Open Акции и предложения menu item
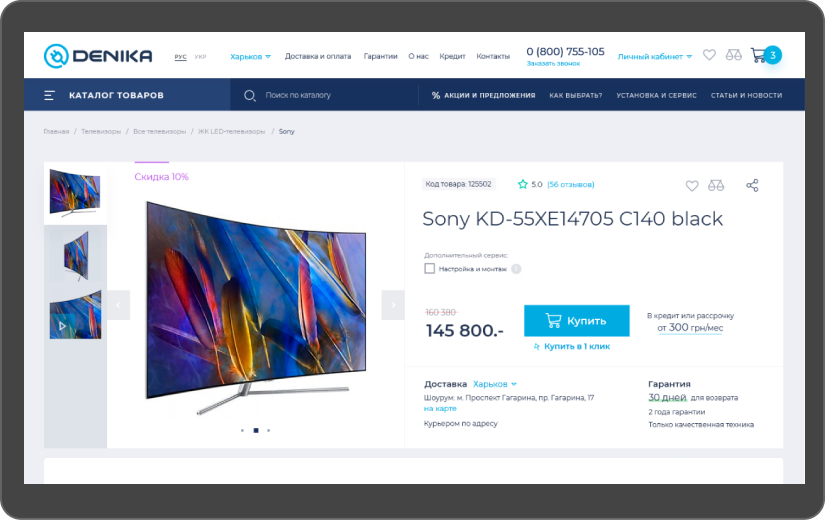Image resolution: width=825 pixels, height=525 pixels. (x=484, y=95)
